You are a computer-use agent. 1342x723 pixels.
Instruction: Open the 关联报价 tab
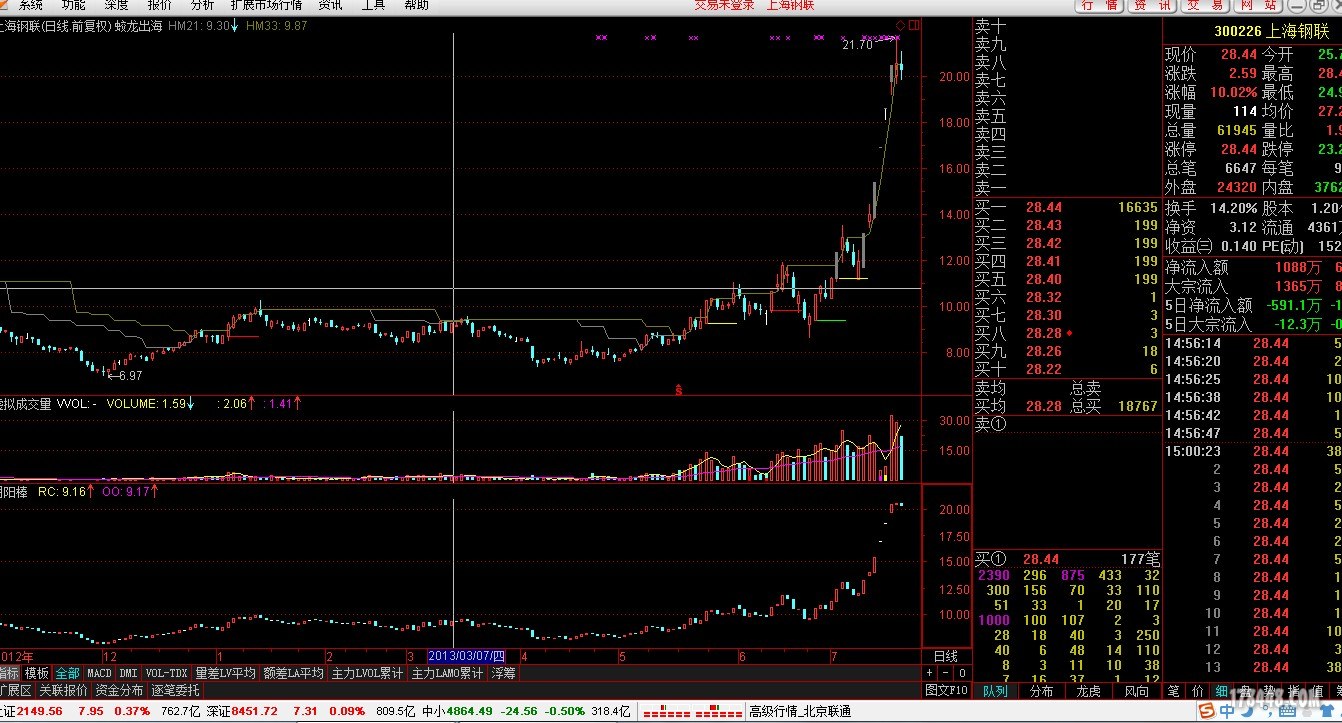pos(63,690)
